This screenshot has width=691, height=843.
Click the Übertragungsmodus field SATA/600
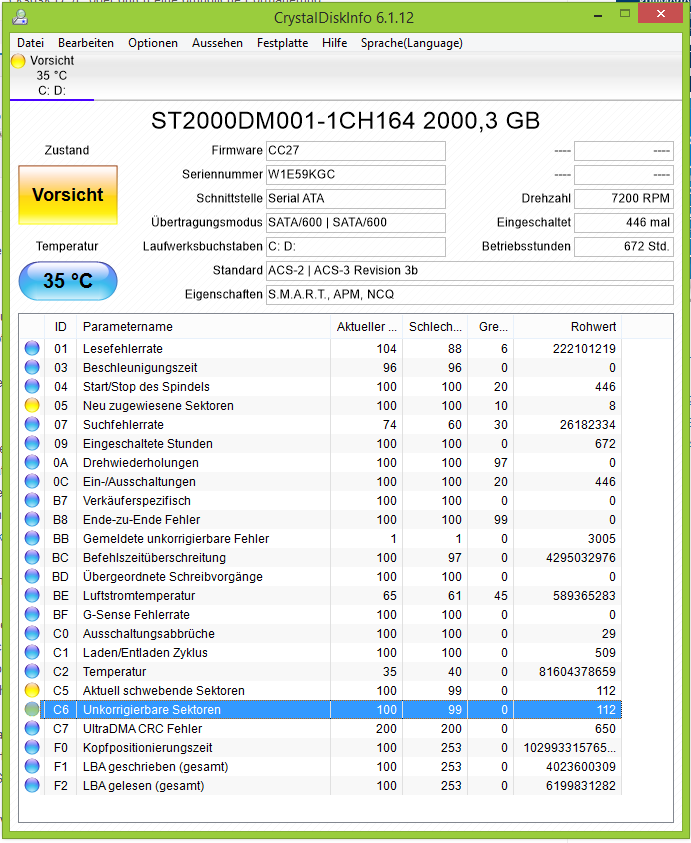point(355,223)
